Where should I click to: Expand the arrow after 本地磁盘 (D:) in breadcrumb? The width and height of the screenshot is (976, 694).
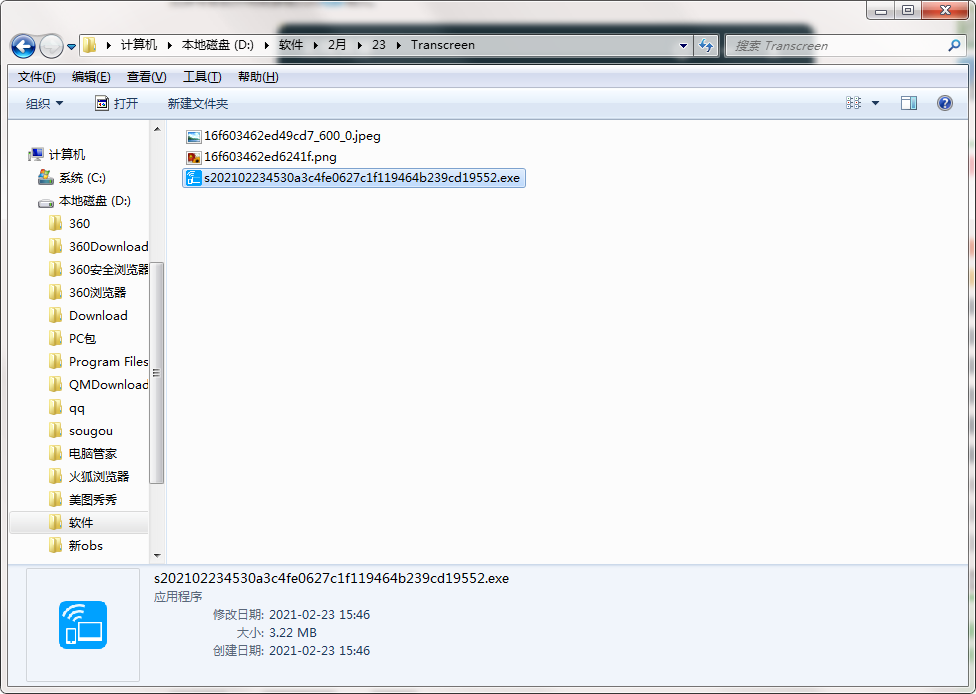266,45
